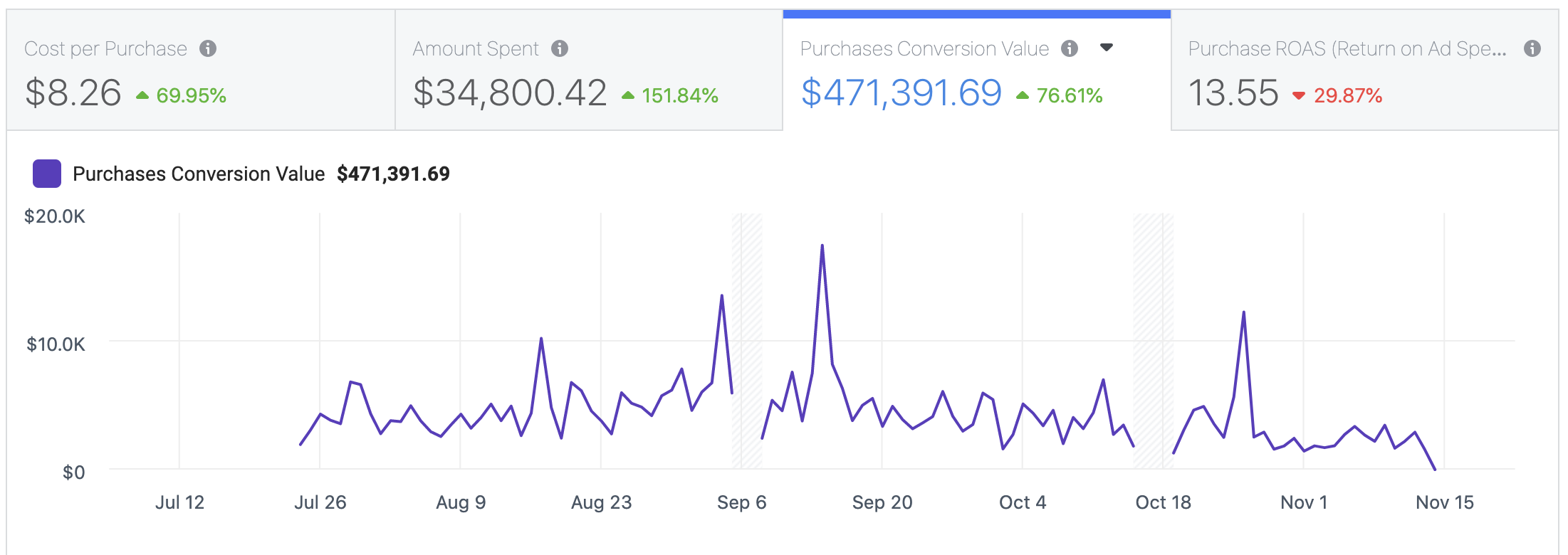The image size is (1568, 555).
Task: Switch to the Cost per Purchase tab
Action: pyautogui.click(x=201, y=71)
